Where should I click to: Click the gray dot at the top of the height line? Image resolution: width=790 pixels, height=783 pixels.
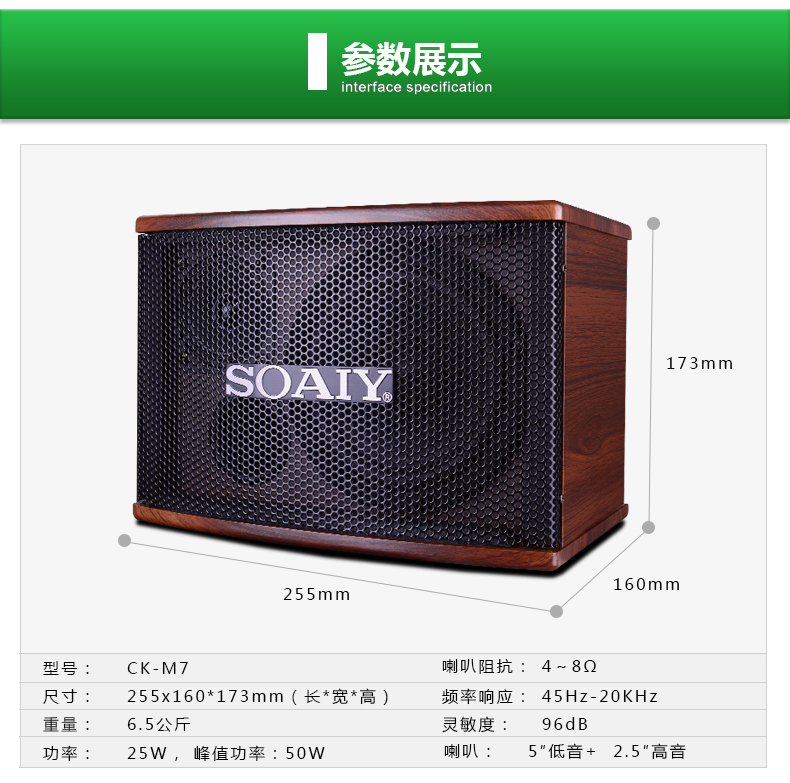coord(653,223)
